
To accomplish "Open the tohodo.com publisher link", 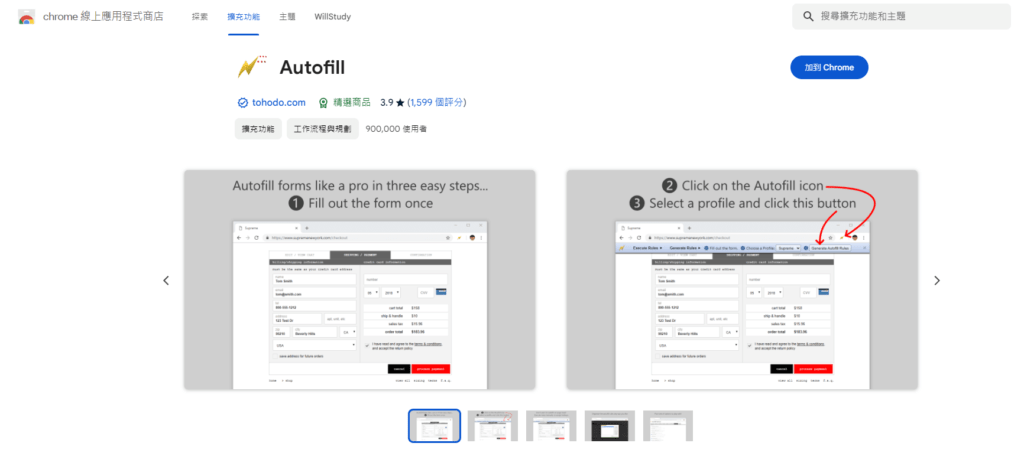I will pos(279,102).
